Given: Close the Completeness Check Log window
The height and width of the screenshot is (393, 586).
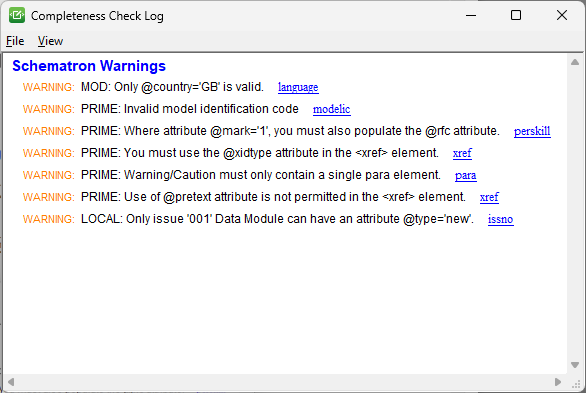Looking at the screenshot, I should point(562,15).
